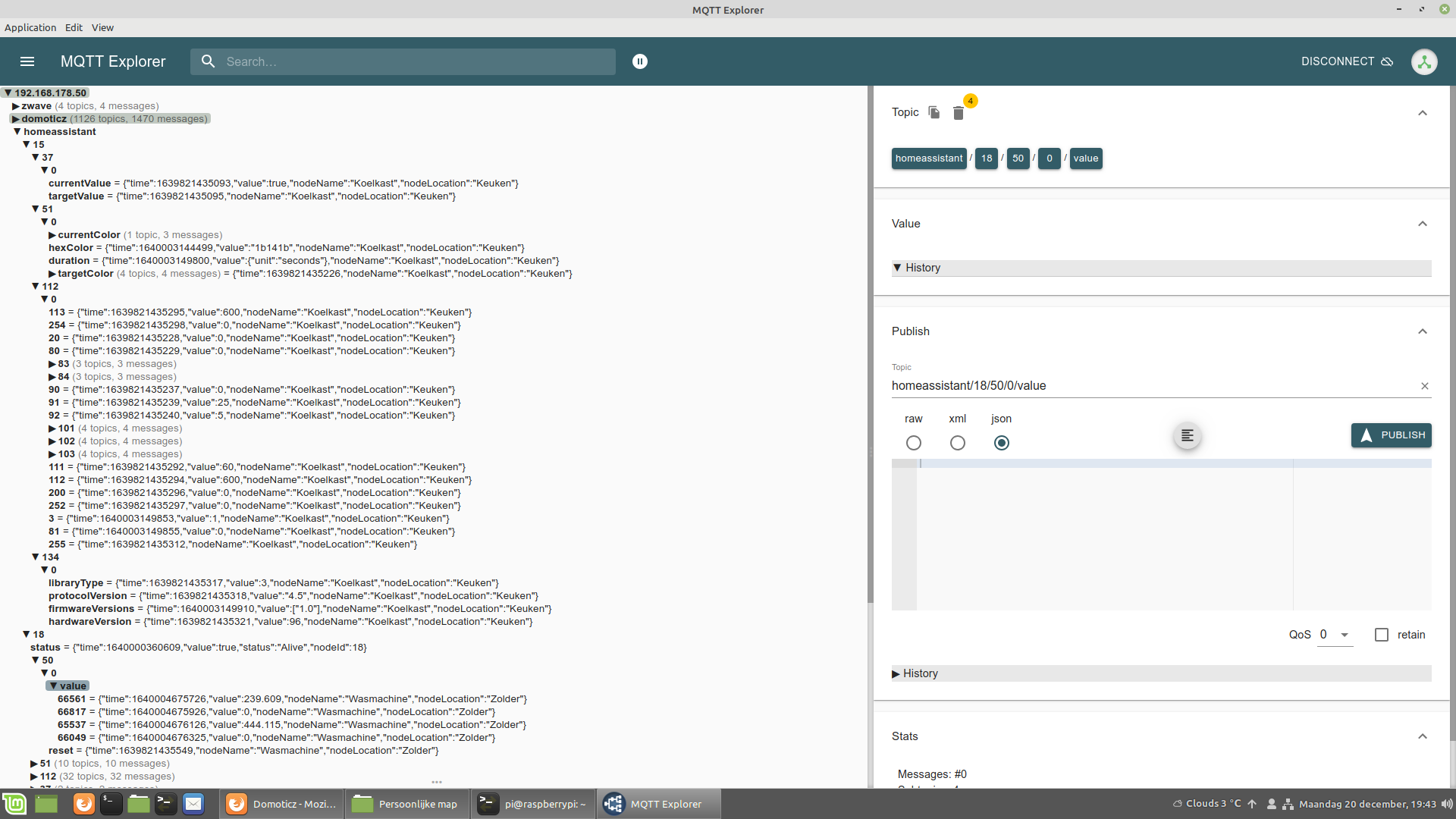The image size is (1456, 819).
Task: Collapse the Topic panel
Action: tap(1423, 113)
